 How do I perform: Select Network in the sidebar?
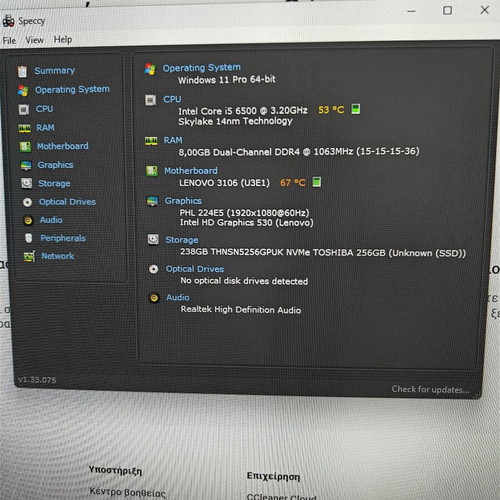coord(58,256)
